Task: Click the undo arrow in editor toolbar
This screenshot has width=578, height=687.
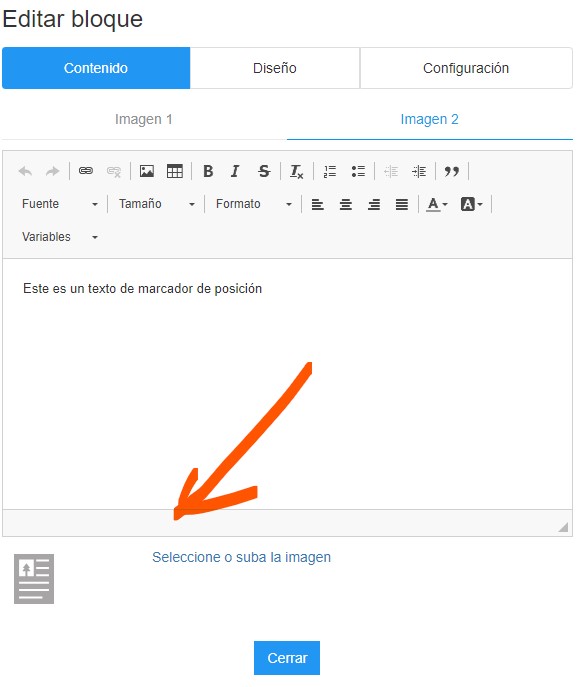Action: click(25, 171)
